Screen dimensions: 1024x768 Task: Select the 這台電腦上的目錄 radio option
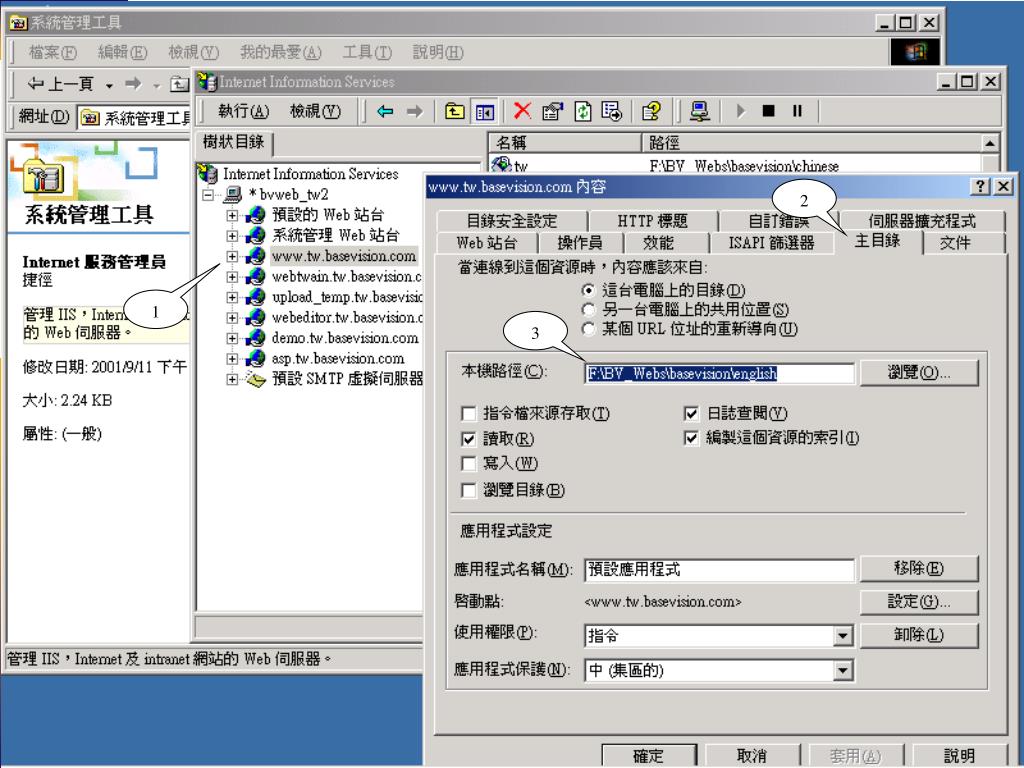pos(588,290)
